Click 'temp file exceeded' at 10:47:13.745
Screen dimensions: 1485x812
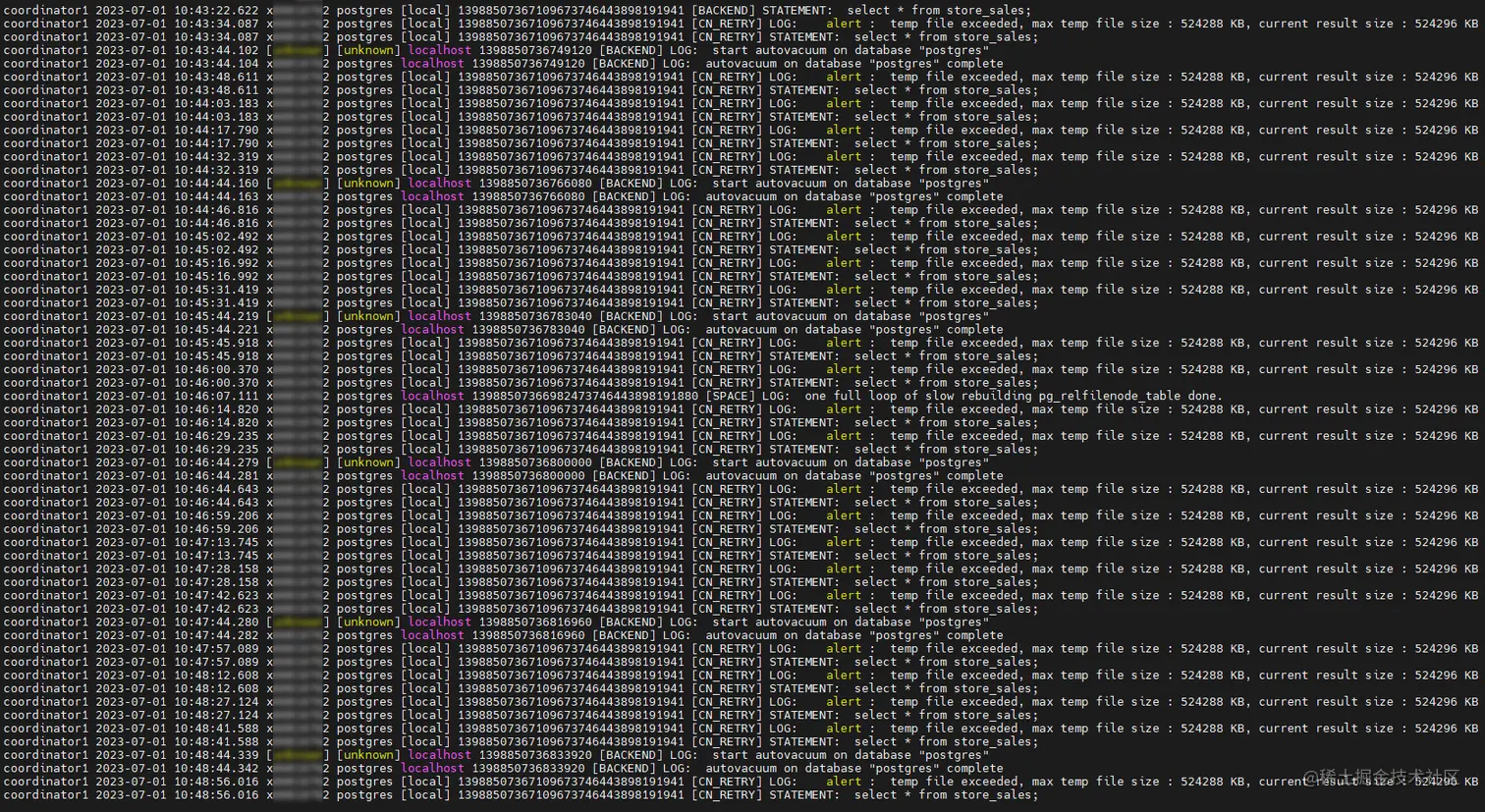pyautogui.click(x=955, y=542)
